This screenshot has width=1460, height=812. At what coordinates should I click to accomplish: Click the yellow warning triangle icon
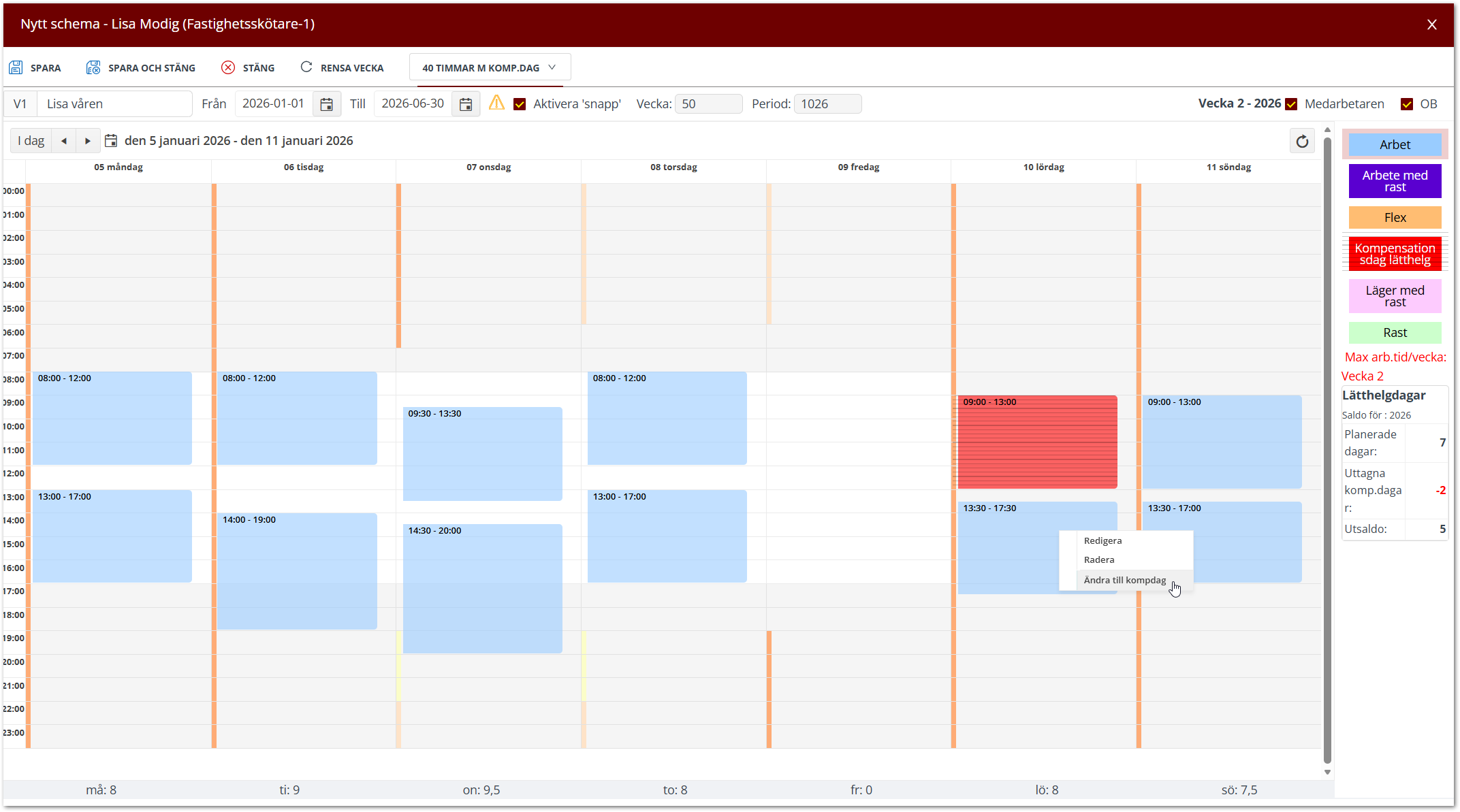point(496,103)
